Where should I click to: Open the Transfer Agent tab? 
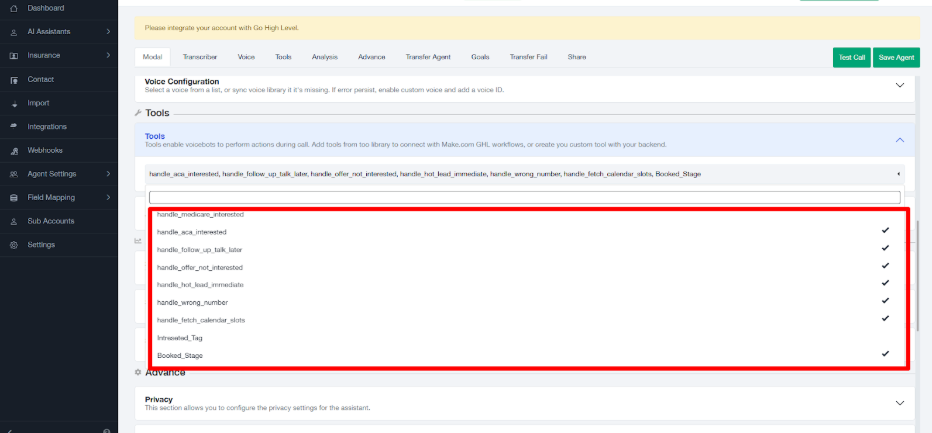pyautogui.click(x=427, y=58)
